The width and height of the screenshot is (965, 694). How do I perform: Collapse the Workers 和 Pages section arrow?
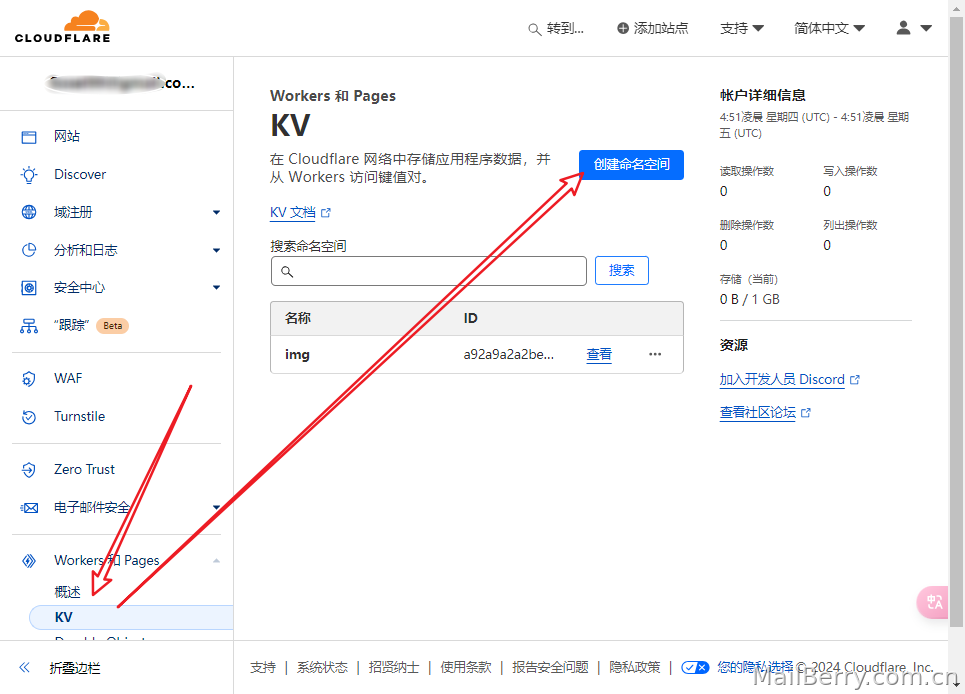tap(216, 560)
